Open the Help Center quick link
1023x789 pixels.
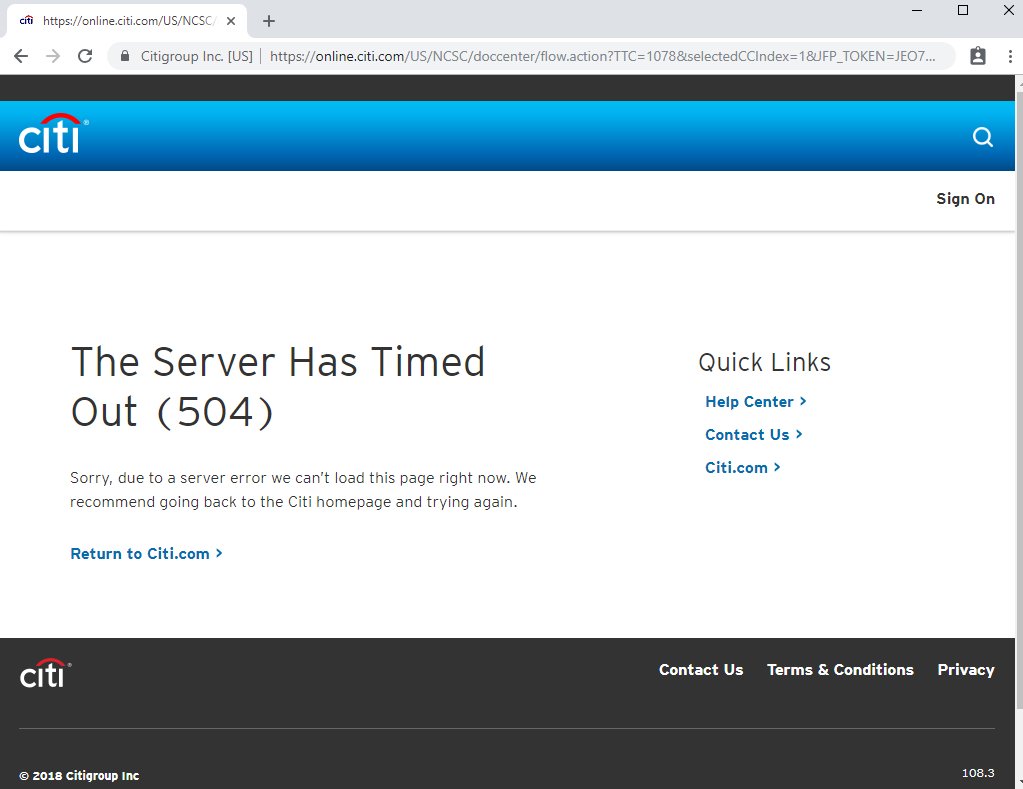[756, 402]
